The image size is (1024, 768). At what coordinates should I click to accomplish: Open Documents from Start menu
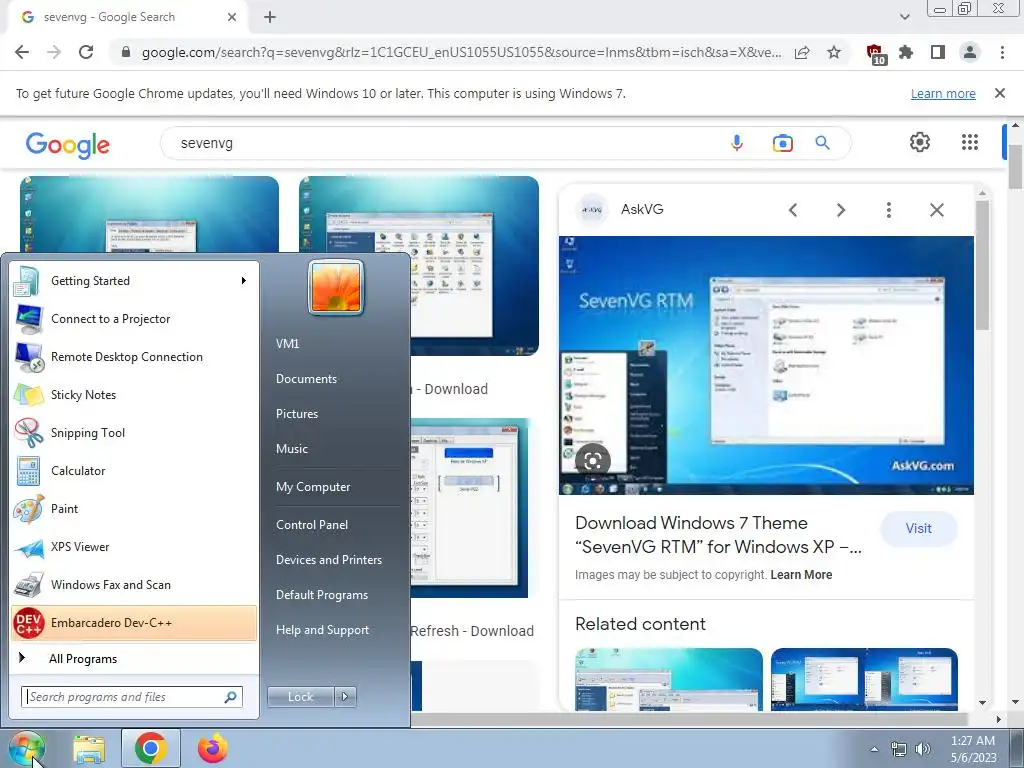306,379
